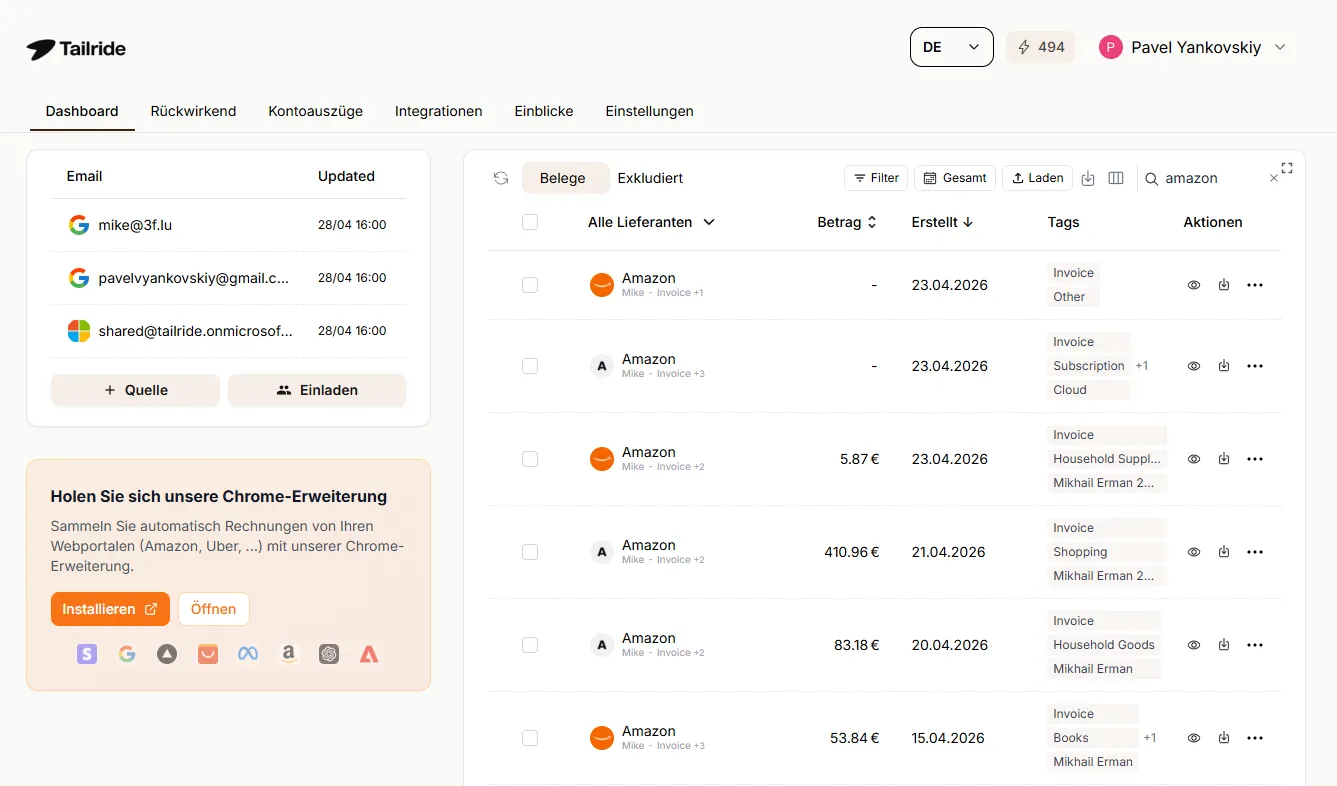The height and width of the screenshot is (786, 1337).
Task: Click the Adobe icon in the extension banner
Action: click(369, 653)
